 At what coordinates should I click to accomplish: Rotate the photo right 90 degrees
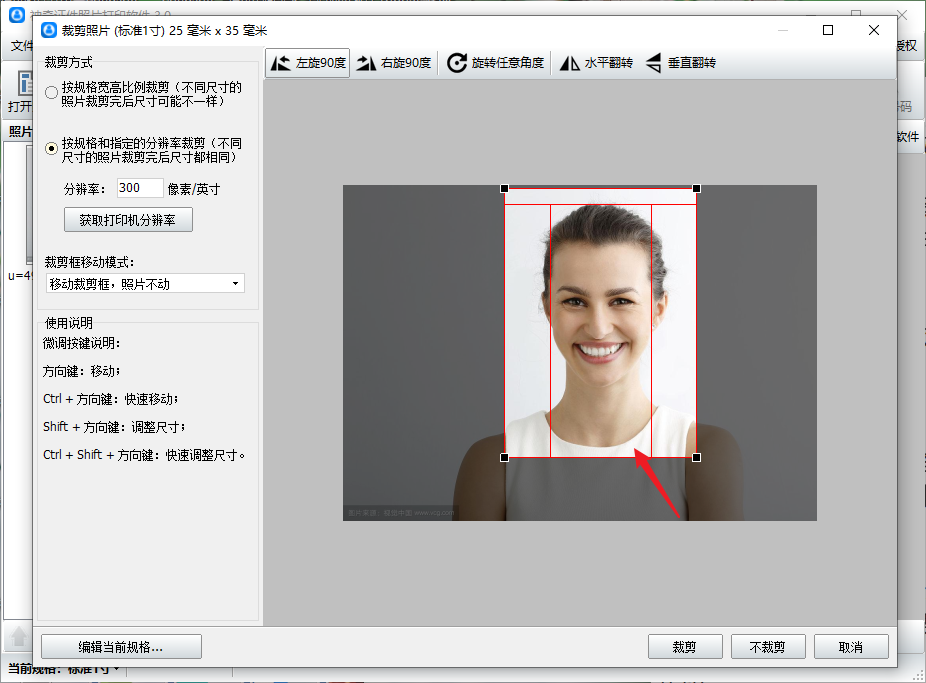(394, 63)
